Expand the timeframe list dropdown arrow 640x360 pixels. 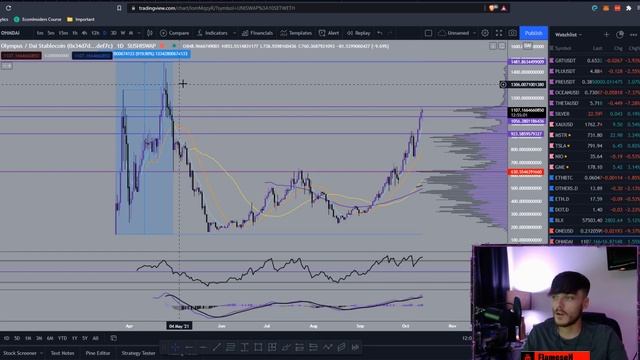[x=139, y=33]
